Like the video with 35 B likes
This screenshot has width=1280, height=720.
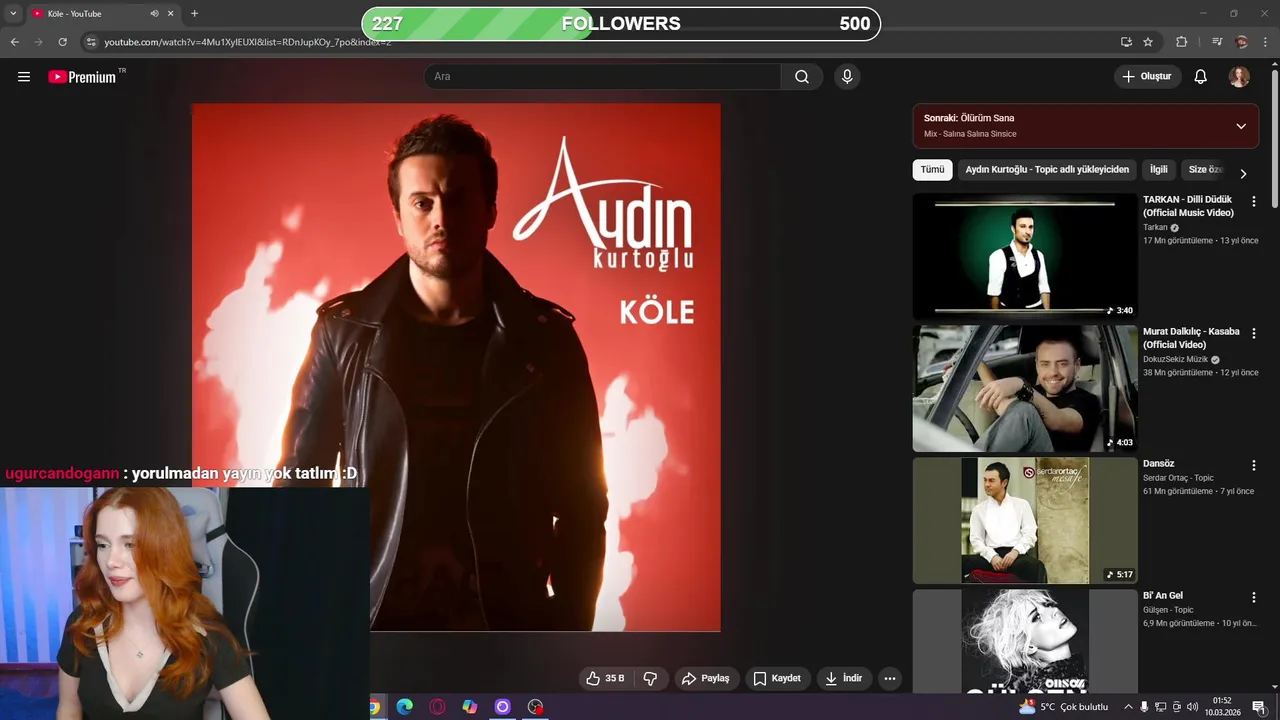pyautogui.click(x=606, y=679)
